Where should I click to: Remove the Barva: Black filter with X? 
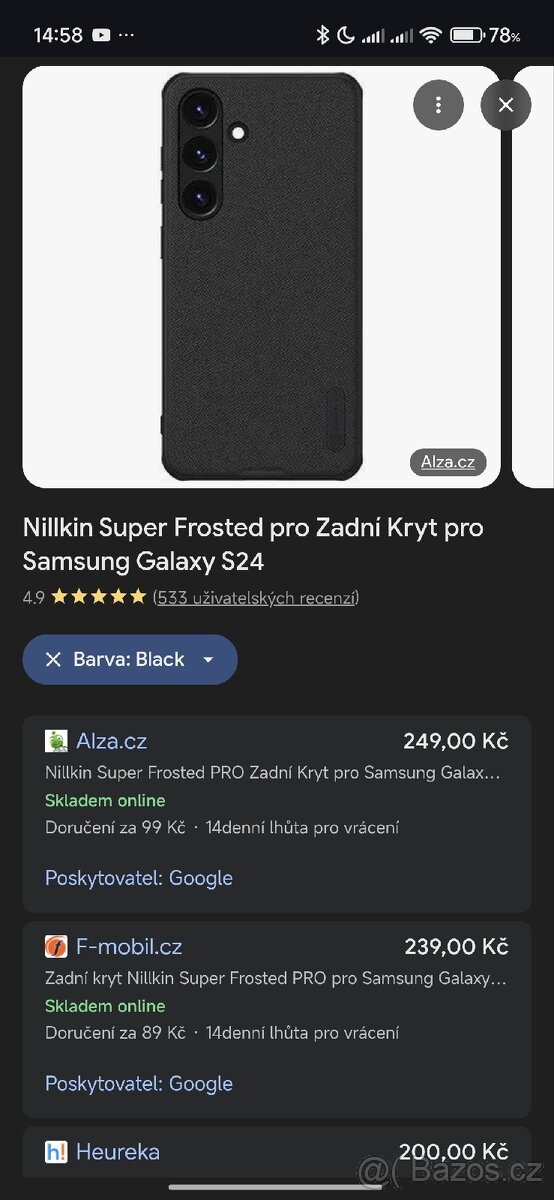coord(53,659)
